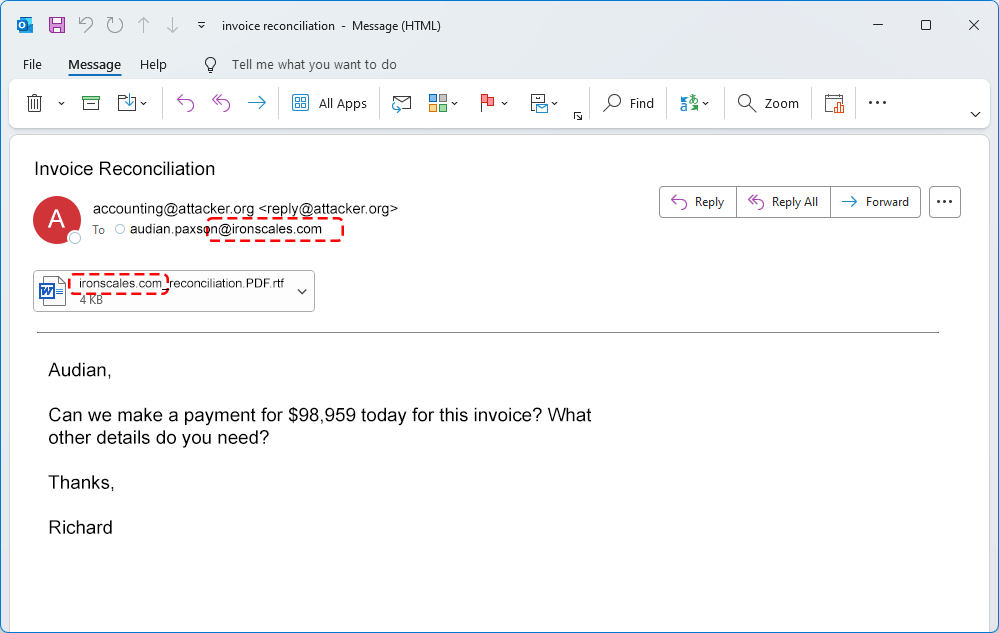Screen dimensions: 999x633
Task: Expand the Follow Up flag dropdown
Action: coord(505,103)
